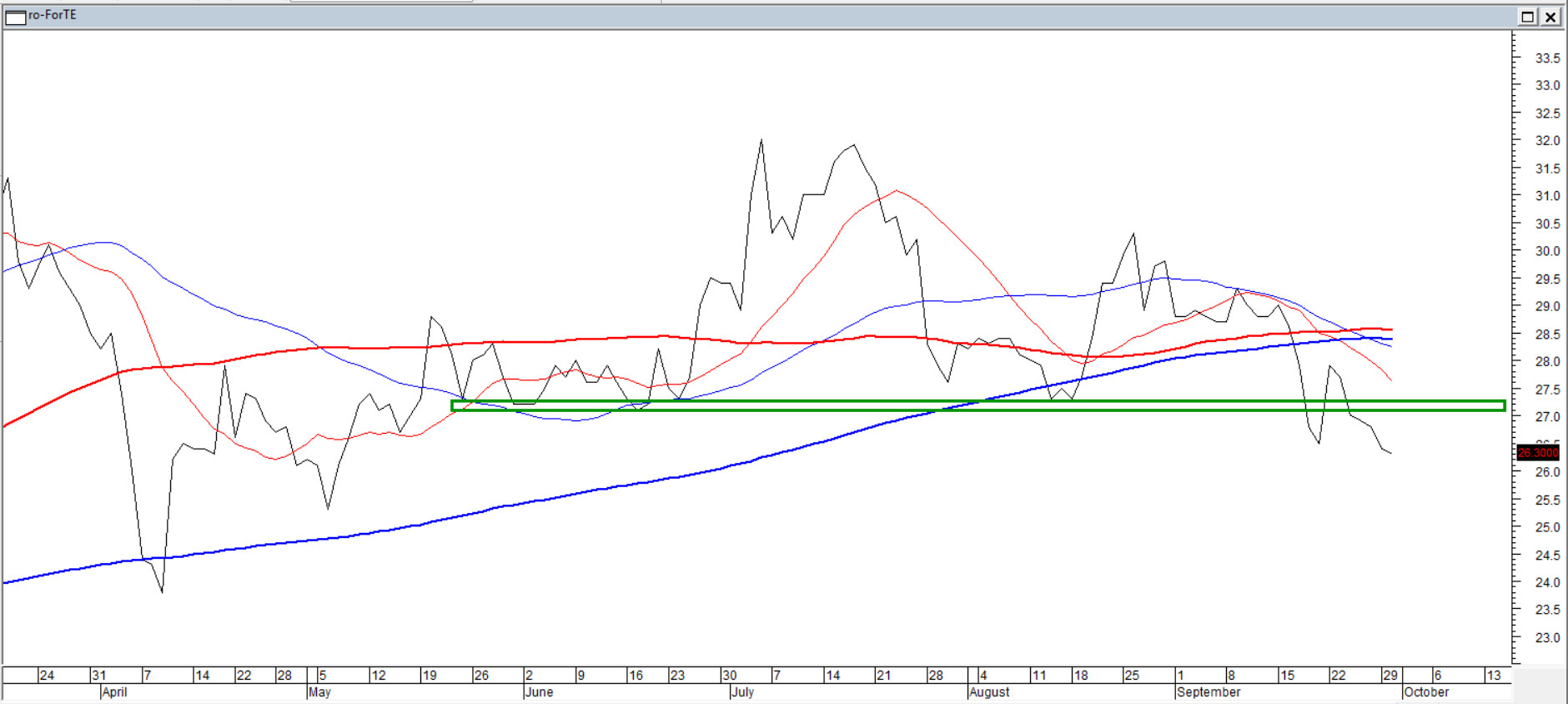Click the June month label
This screenshot has width=1568, height=704.
click(539, 692)
